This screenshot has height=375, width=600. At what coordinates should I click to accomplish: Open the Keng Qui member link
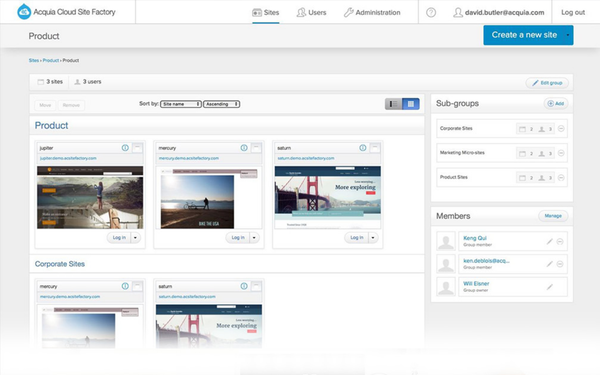pyautogui.click(x=475, y=238)
